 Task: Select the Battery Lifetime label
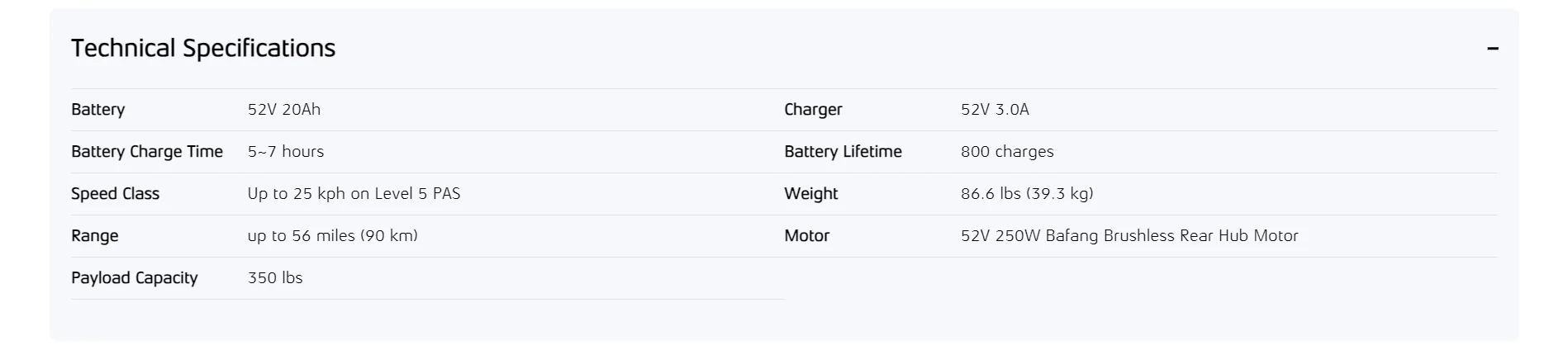click(x=843, y=152)
